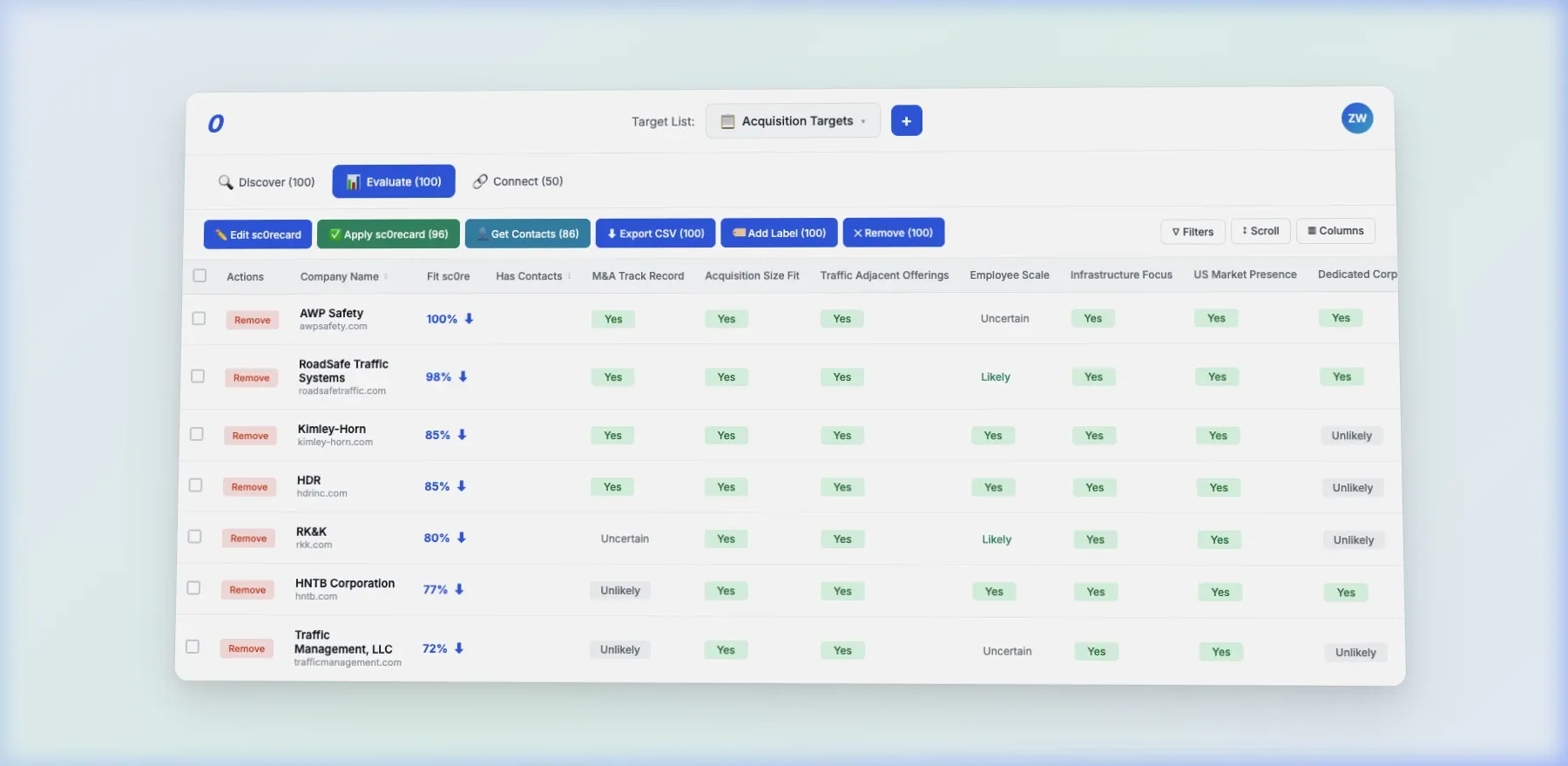Remove the RoadSafe Traffic Systems row
This screenshot has height=766, width=1568.
point(252,377)
